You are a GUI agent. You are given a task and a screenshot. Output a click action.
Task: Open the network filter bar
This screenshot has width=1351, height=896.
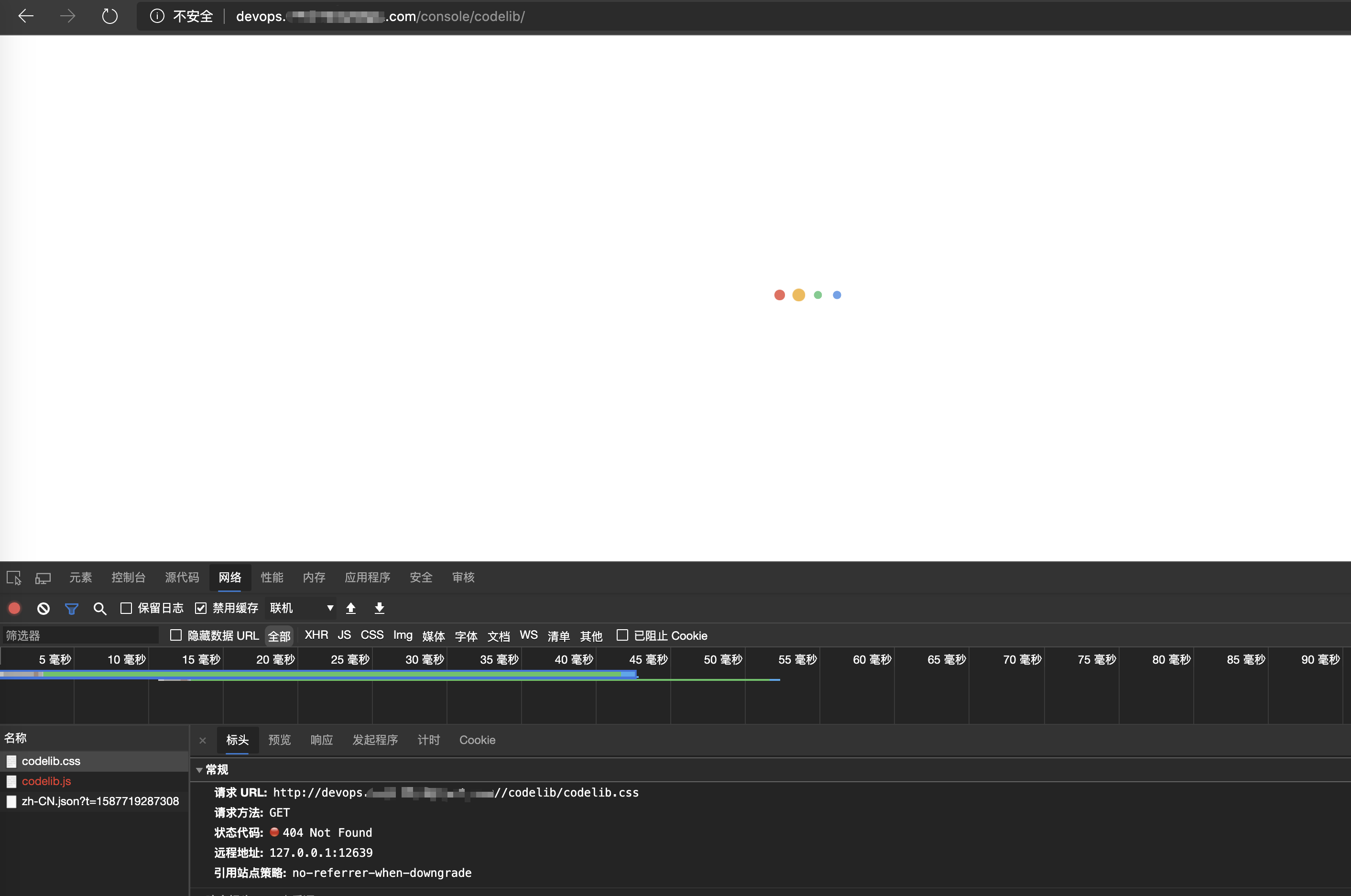click(x=71, y=608)
